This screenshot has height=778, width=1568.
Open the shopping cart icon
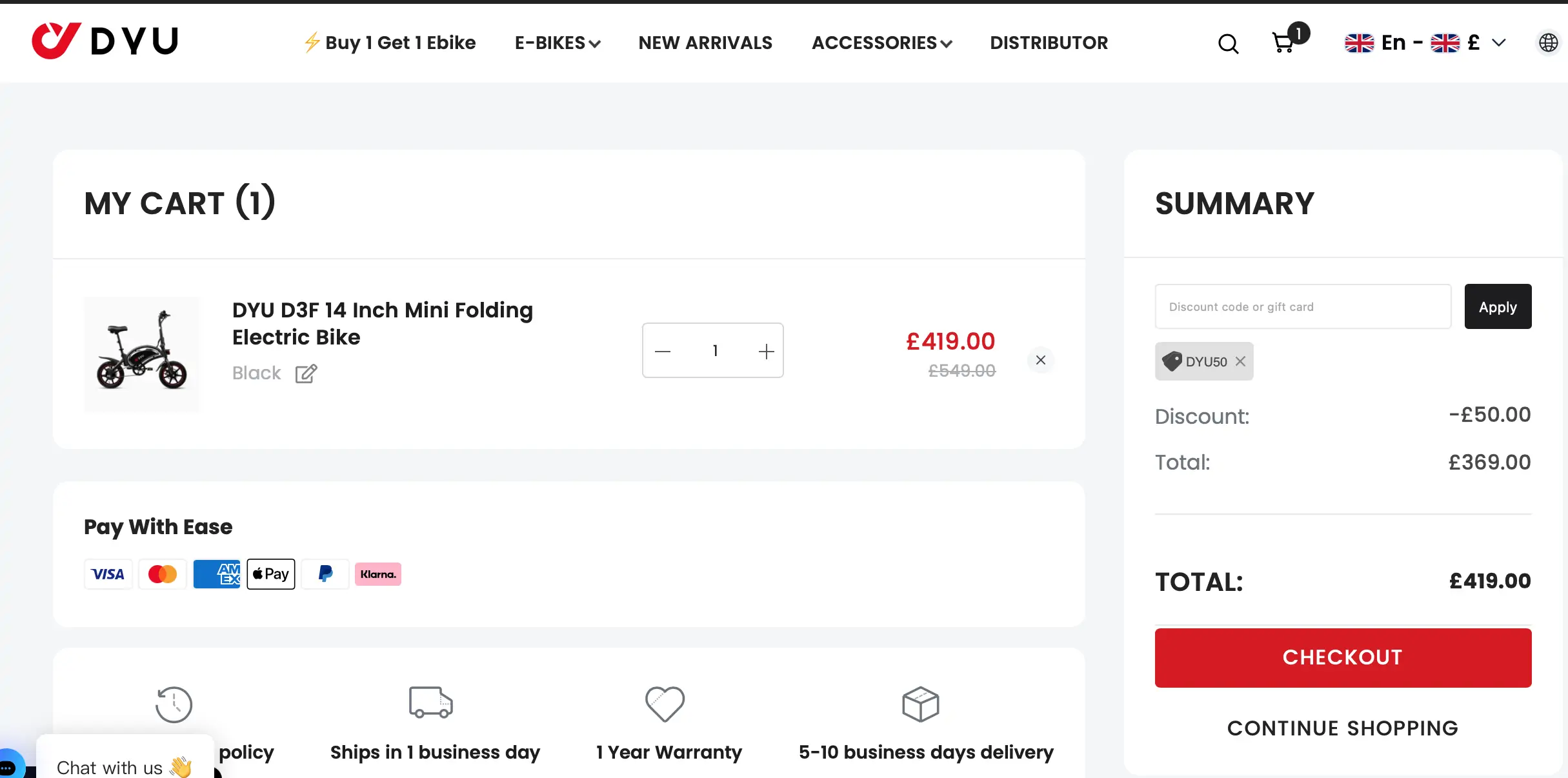1284,43
